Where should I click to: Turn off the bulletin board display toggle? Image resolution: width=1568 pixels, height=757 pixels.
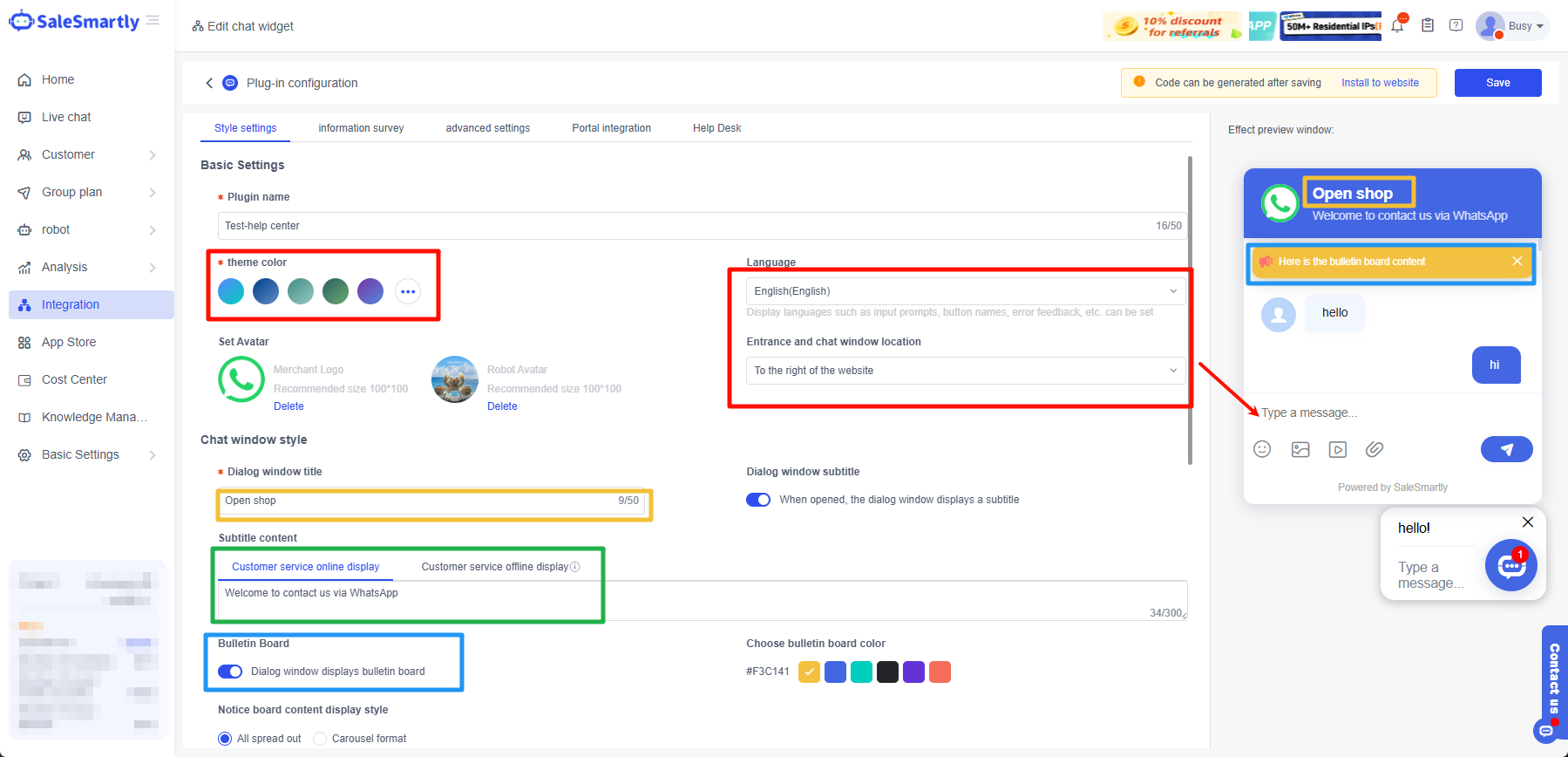coord(230,672)
